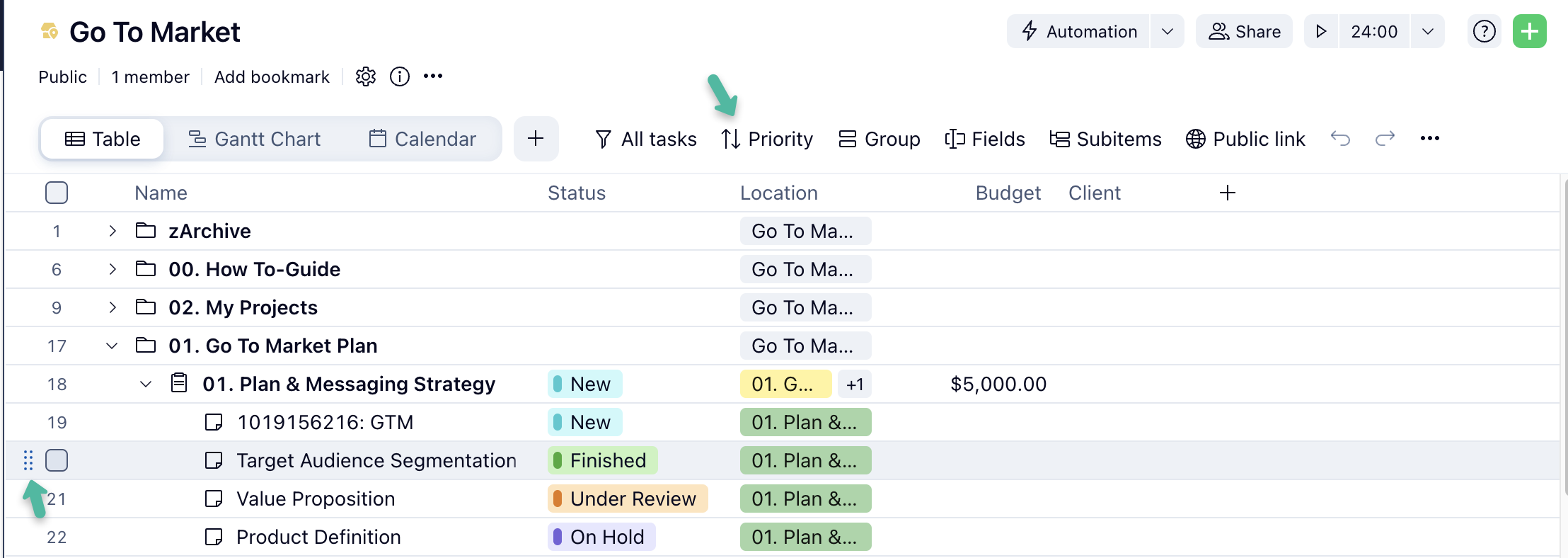Click the Under Review status tag

[x=627, y=499]
